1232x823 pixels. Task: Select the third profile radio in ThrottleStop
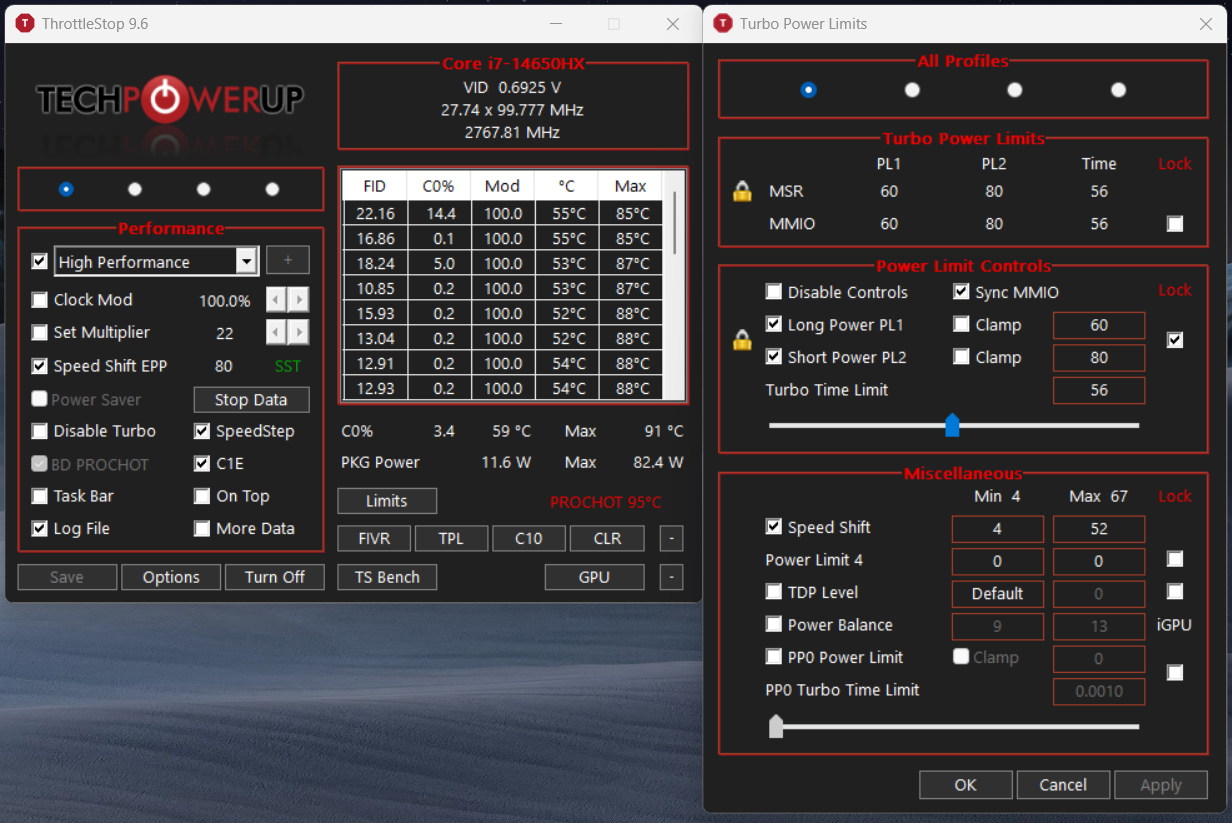coord(204,189)
